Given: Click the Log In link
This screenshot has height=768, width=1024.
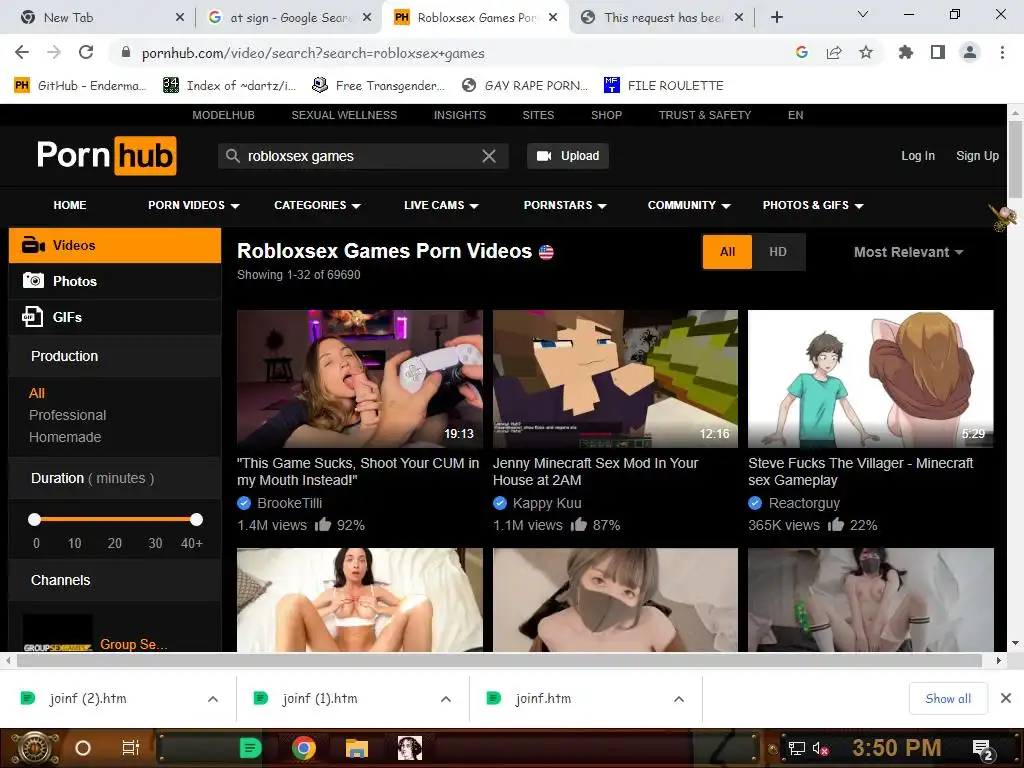Looking at the screenshot, I should click(x=918, y=156).
